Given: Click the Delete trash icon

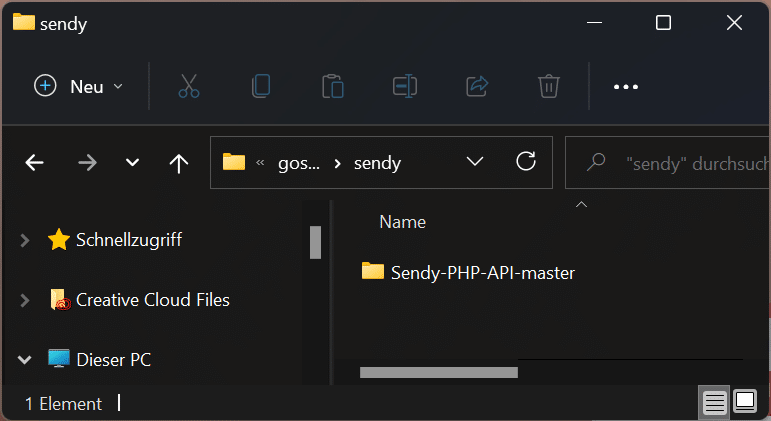Looking at the screenshot, I should pyautogui.click(x=549, y=87).
